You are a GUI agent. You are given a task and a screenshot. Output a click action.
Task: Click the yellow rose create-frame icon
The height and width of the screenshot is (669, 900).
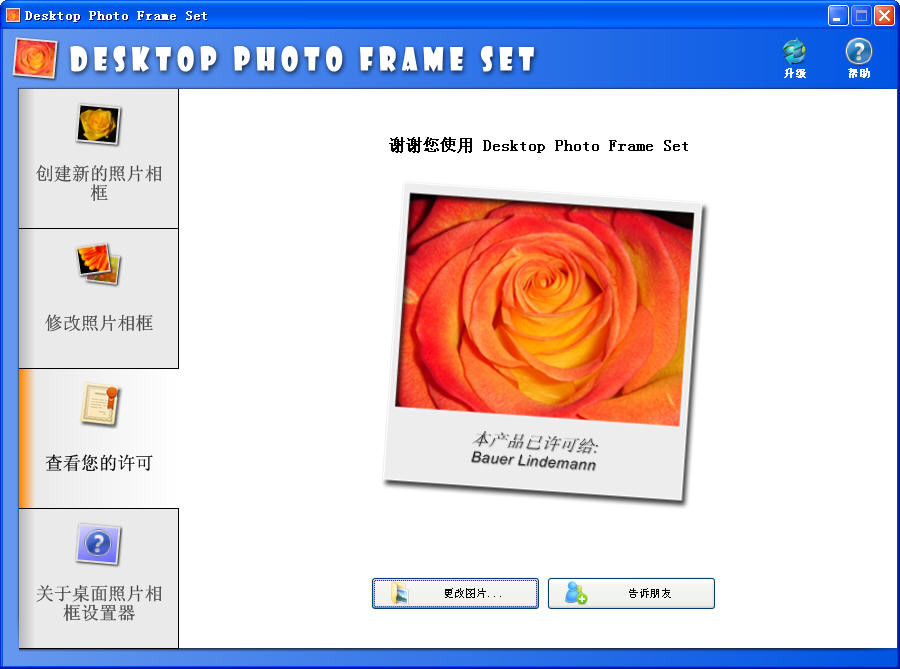click(x=99, y=125)
